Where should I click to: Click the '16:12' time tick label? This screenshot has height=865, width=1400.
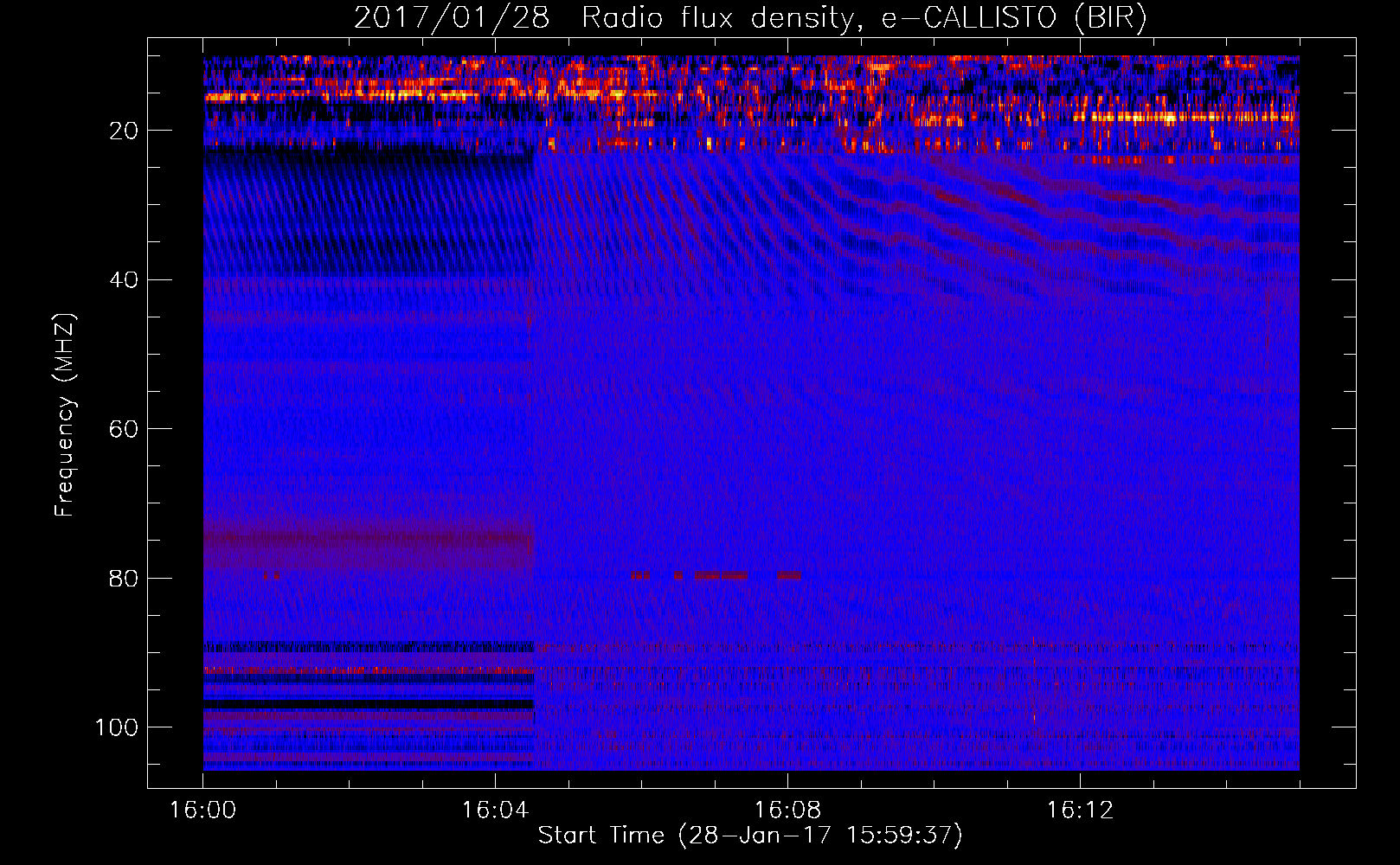tap(1080, 811)
